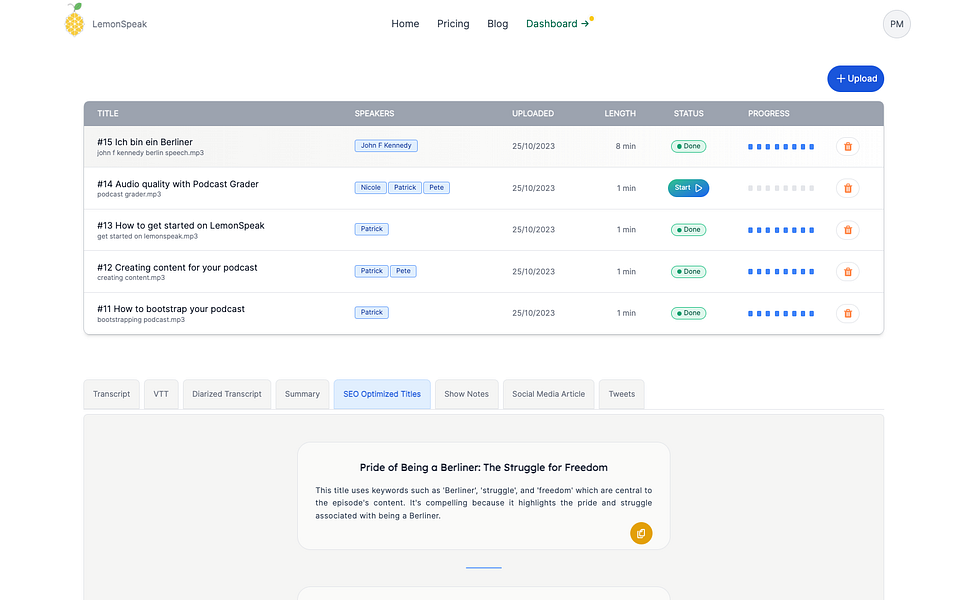Click the STATUS column header
This screenshot has width=972, height=600.
[x=689, y=113]
